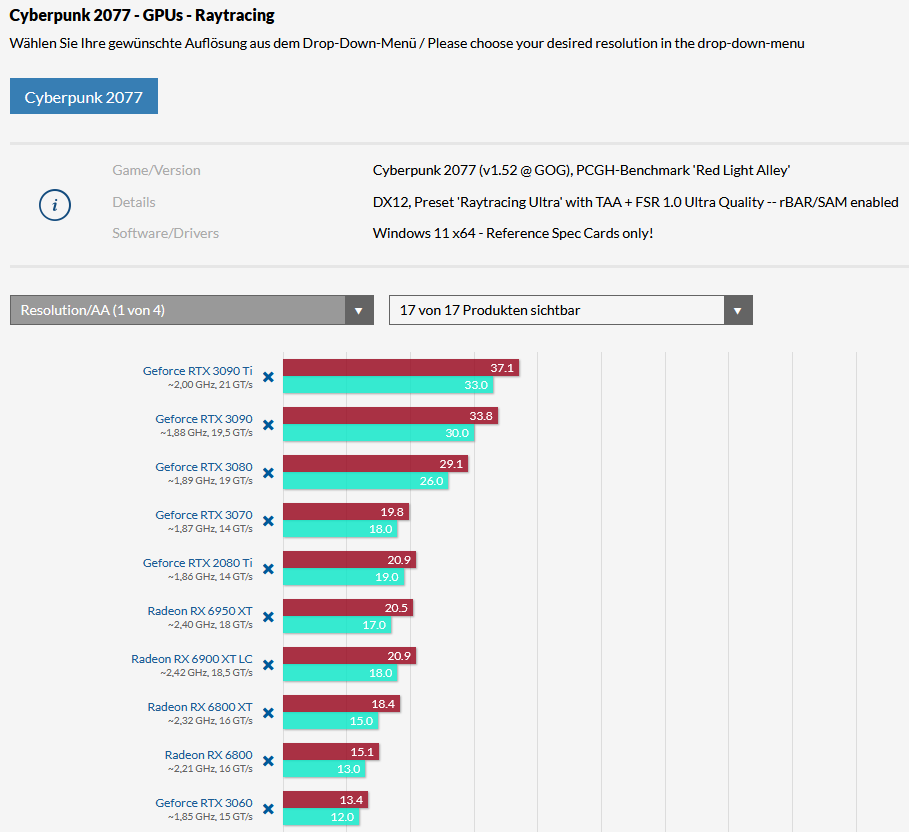This screenshot has width=909, height=832.
Task: Click the circular info icon
Action: pos(55,205)
